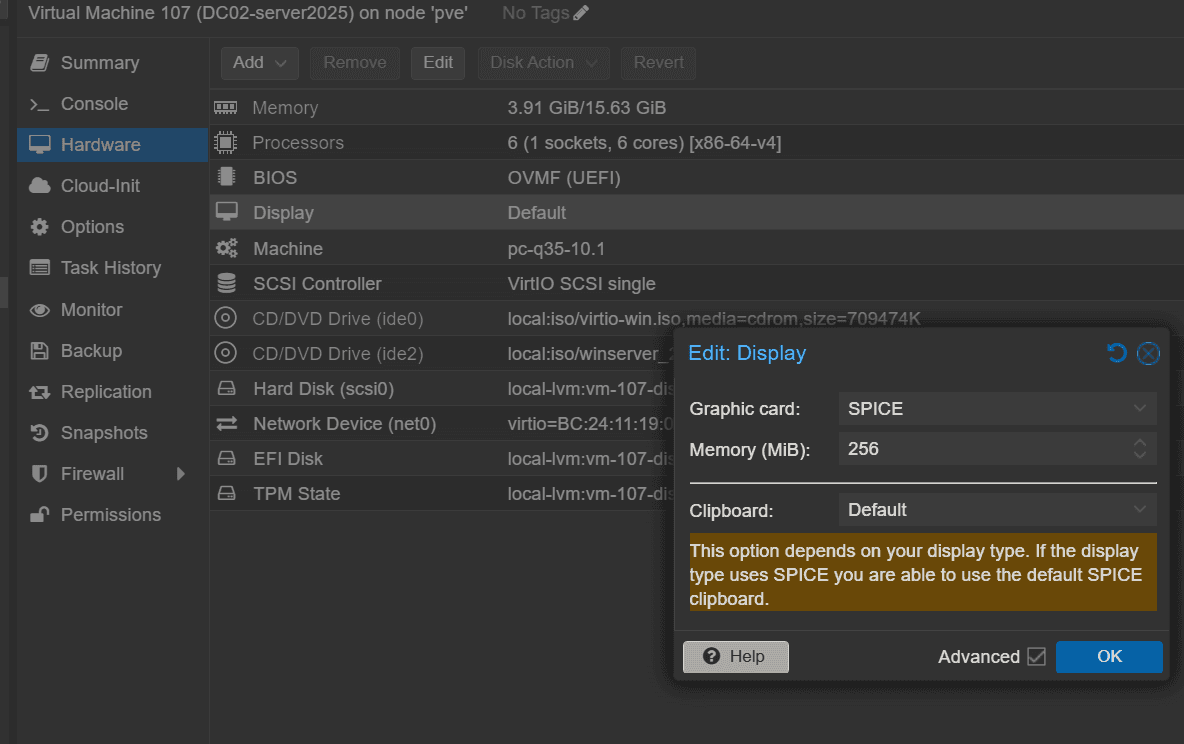The width and height of the screenshot is (1184, 744).
Task: Click the Display monitor icon in hardware list
Action: [x=227, y=212]
